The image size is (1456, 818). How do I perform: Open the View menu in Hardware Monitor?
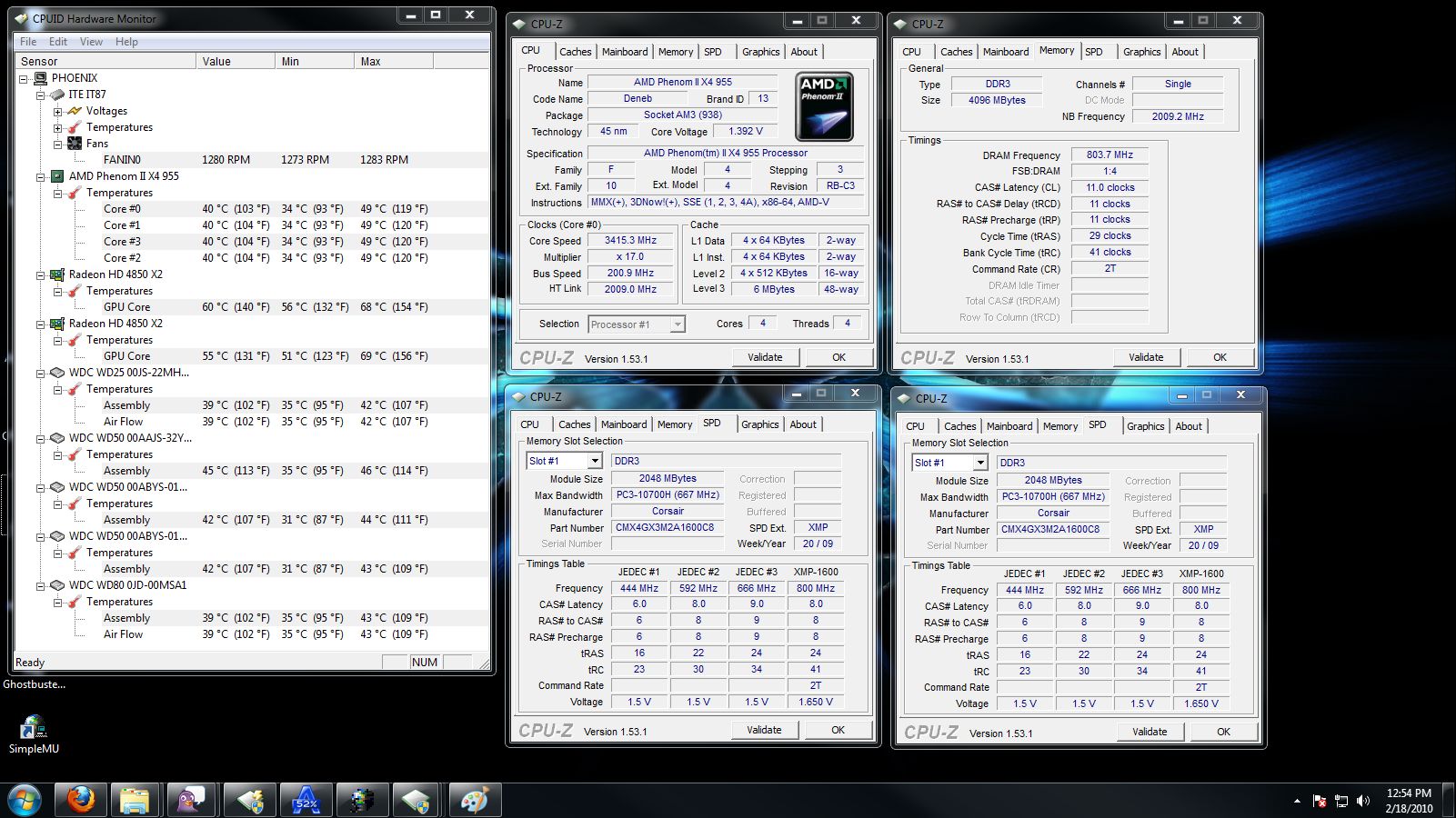pyautogui.click(x=91, y=42)
